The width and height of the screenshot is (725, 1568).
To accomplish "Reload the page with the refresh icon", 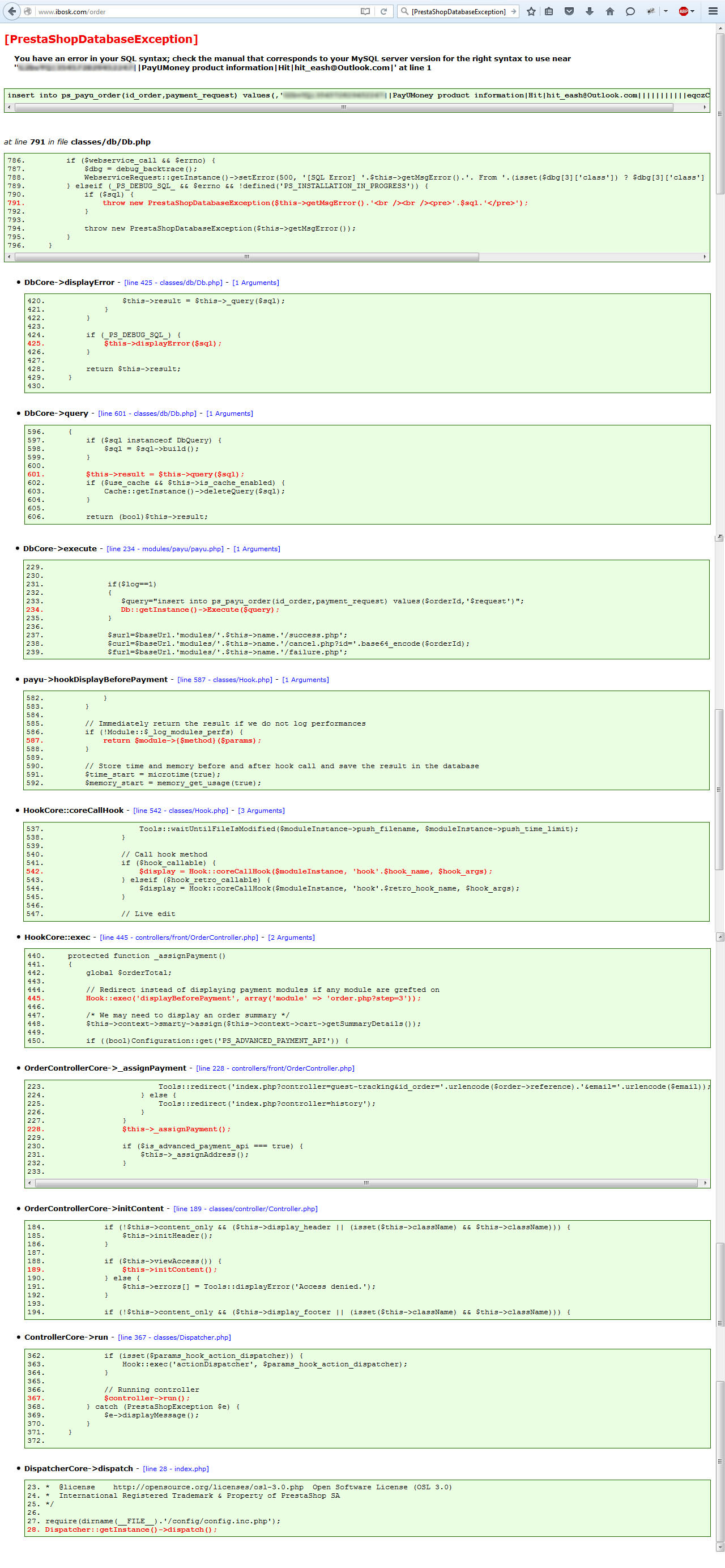I will pos(383,11).
